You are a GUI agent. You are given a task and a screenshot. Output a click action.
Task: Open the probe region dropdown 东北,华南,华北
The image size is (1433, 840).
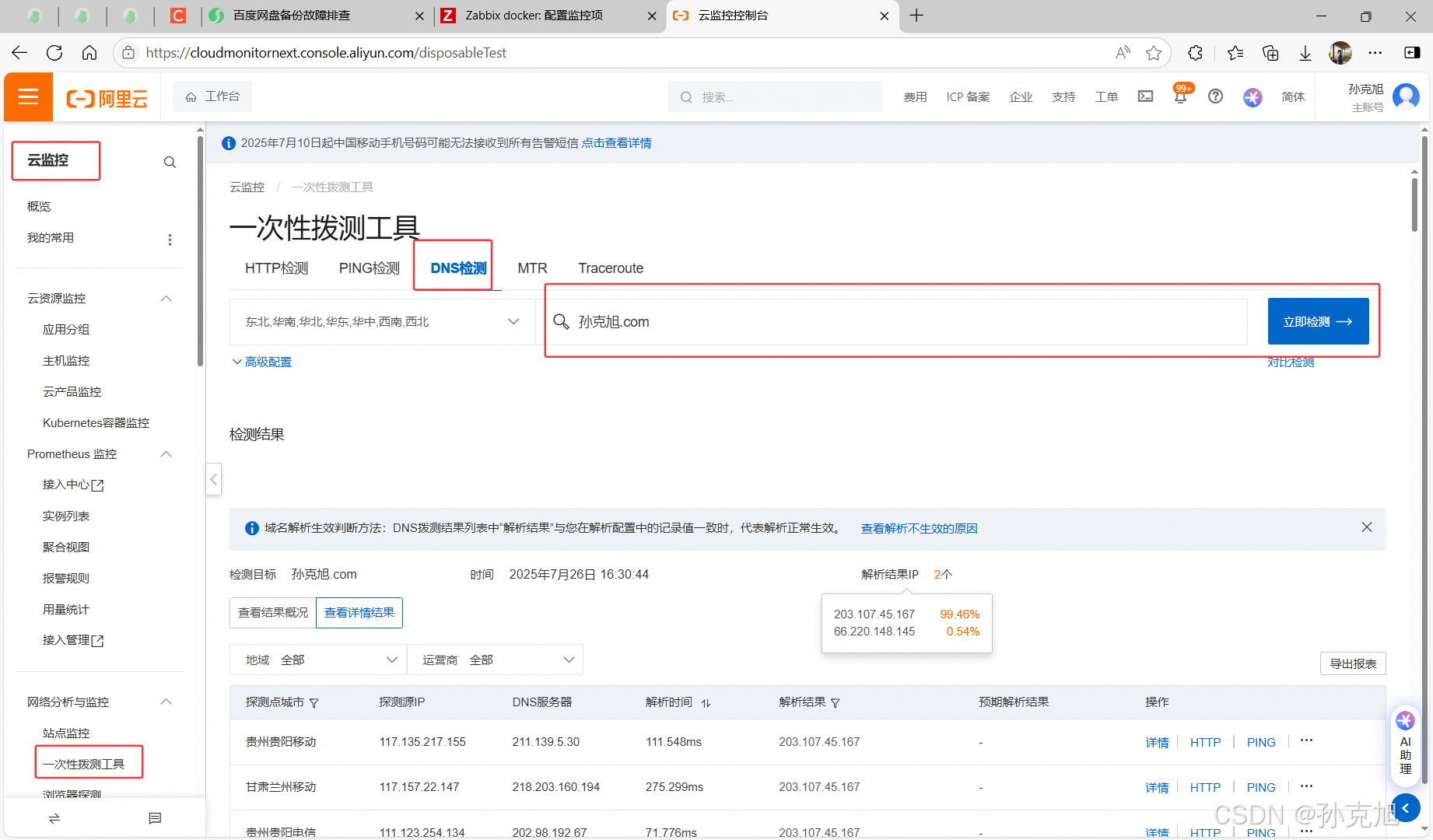382,321
